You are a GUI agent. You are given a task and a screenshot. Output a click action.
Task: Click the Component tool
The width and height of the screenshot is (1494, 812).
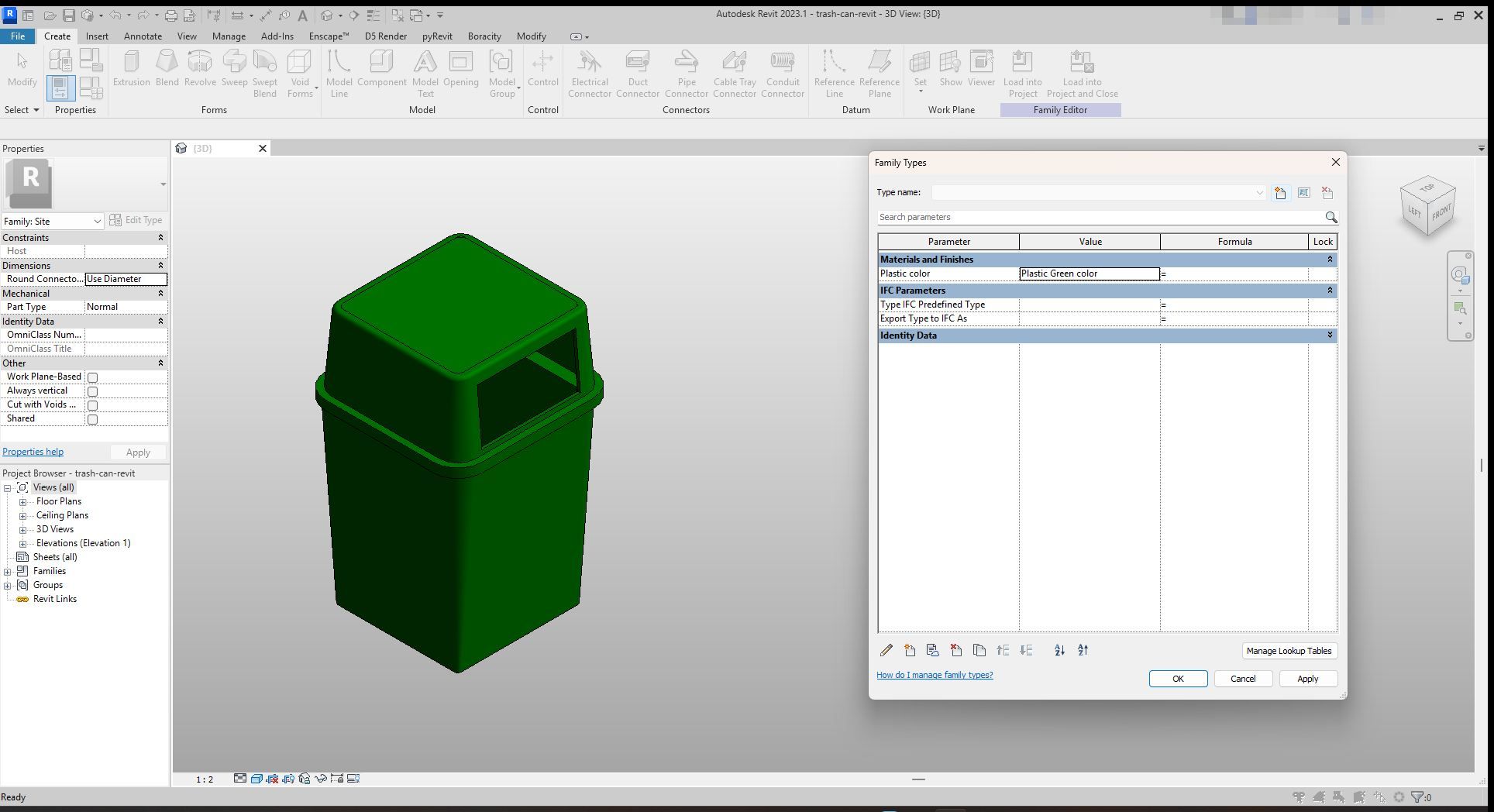[x=381, y=68]
